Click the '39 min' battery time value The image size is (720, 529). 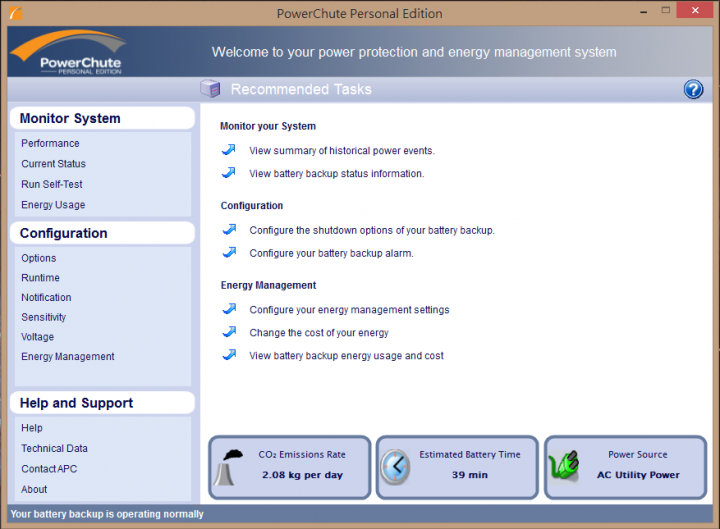470,475
